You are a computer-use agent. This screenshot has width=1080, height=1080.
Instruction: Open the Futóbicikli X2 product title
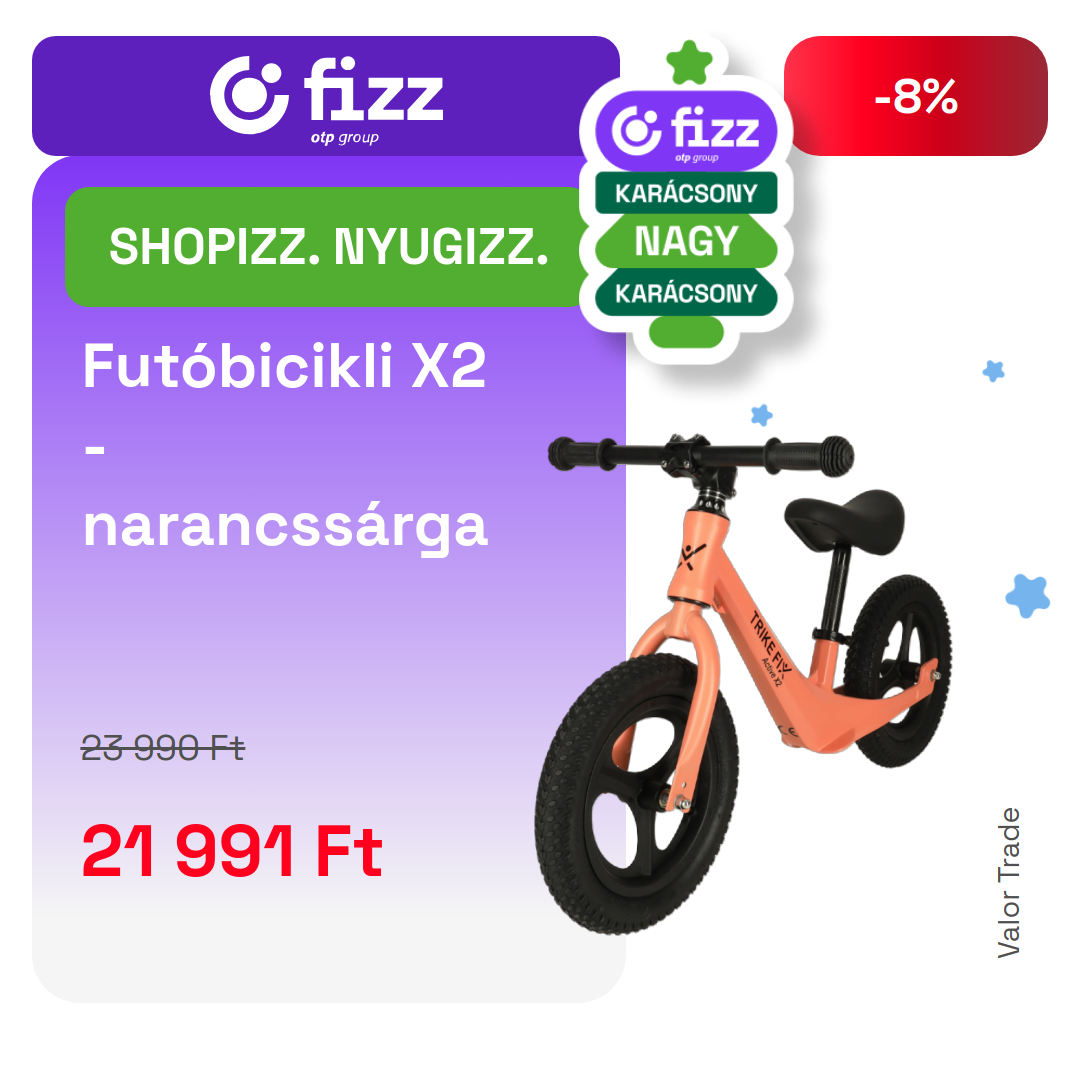(x=284, y=366)
